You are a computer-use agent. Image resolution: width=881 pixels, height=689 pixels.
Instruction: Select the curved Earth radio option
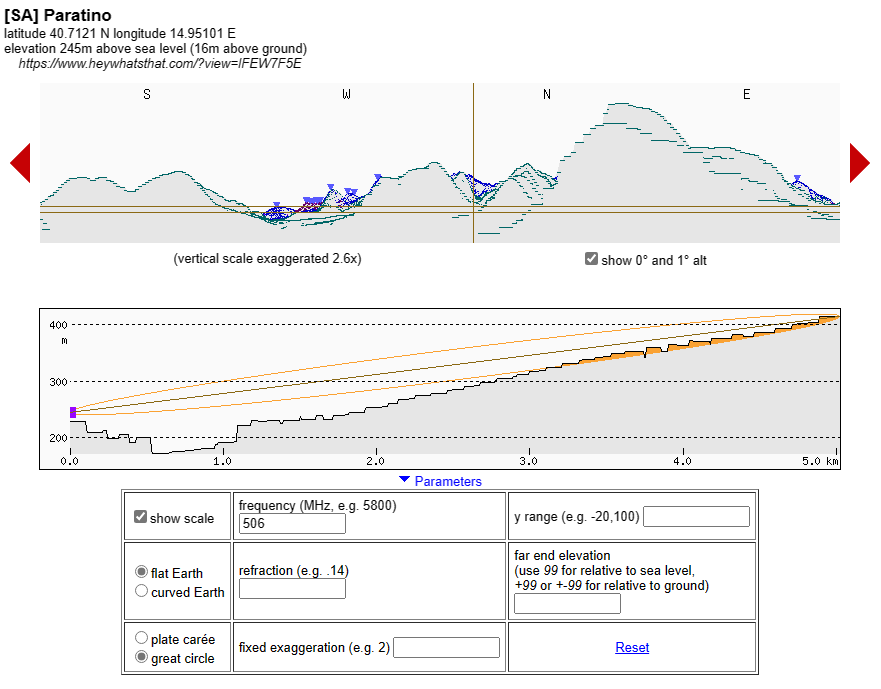(x=142, y=591)
